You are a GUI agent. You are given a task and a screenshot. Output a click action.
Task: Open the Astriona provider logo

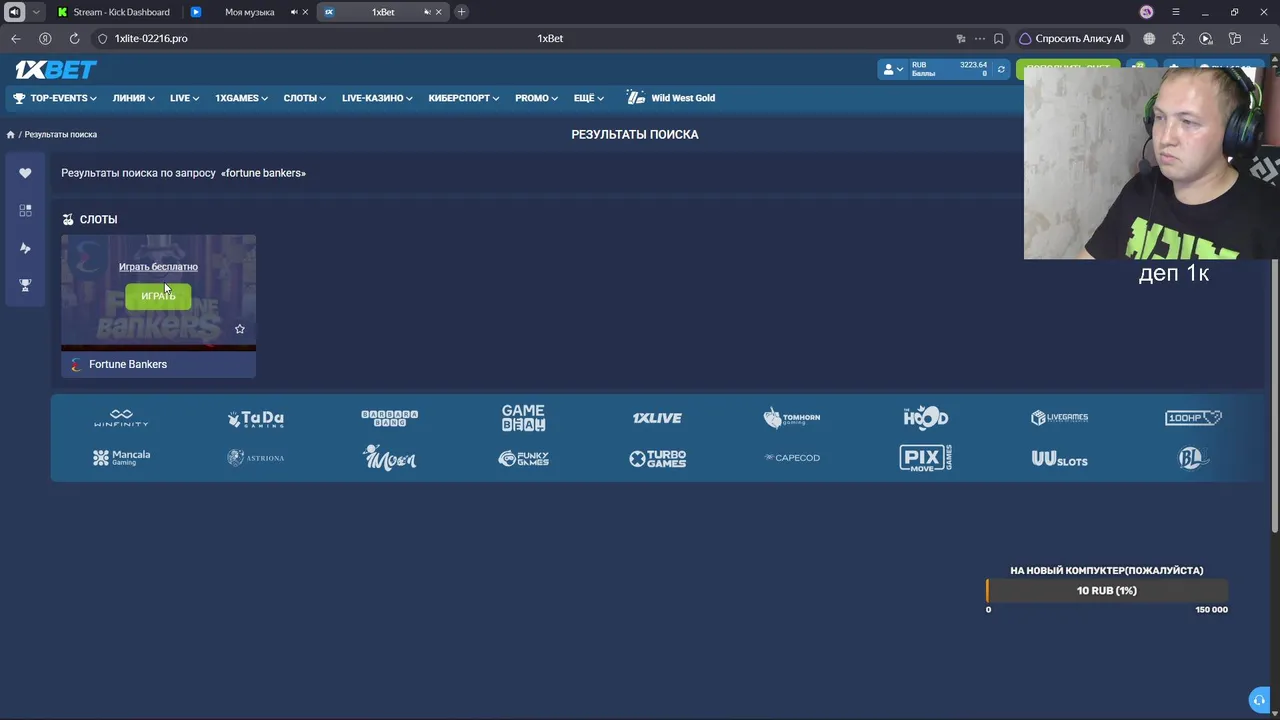coord(255,458)
